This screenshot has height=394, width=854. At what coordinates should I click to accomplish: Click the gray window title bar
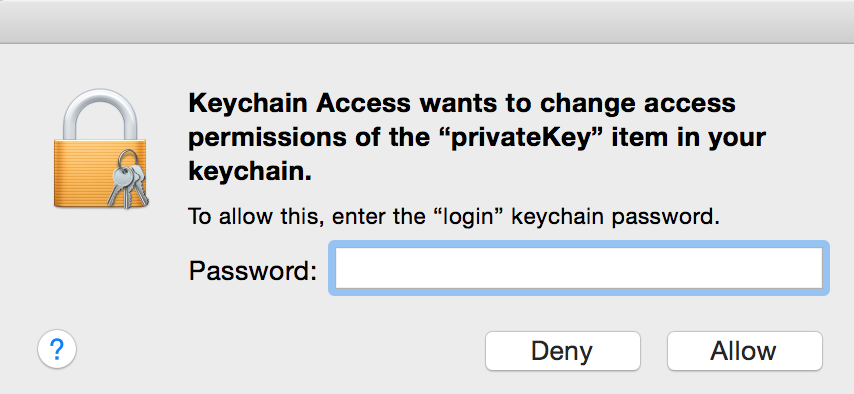[427, 22]
